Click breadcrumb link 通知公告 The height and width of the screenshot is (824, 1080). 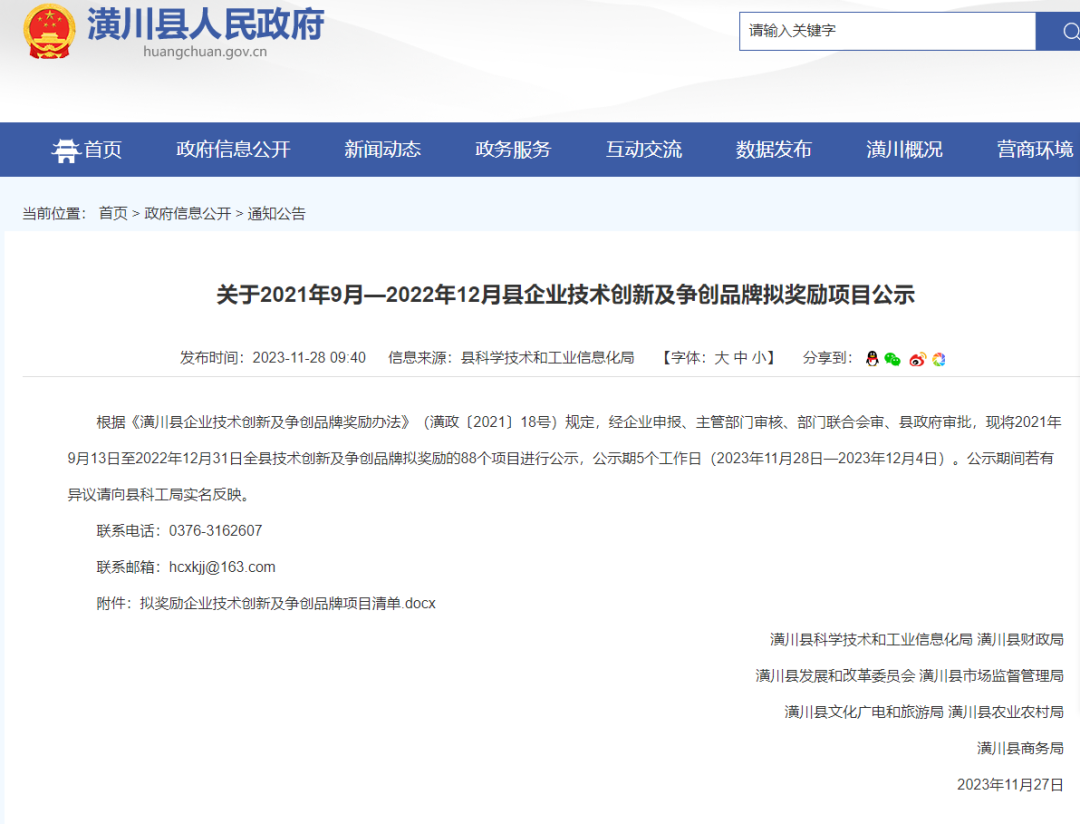[276, 214]
